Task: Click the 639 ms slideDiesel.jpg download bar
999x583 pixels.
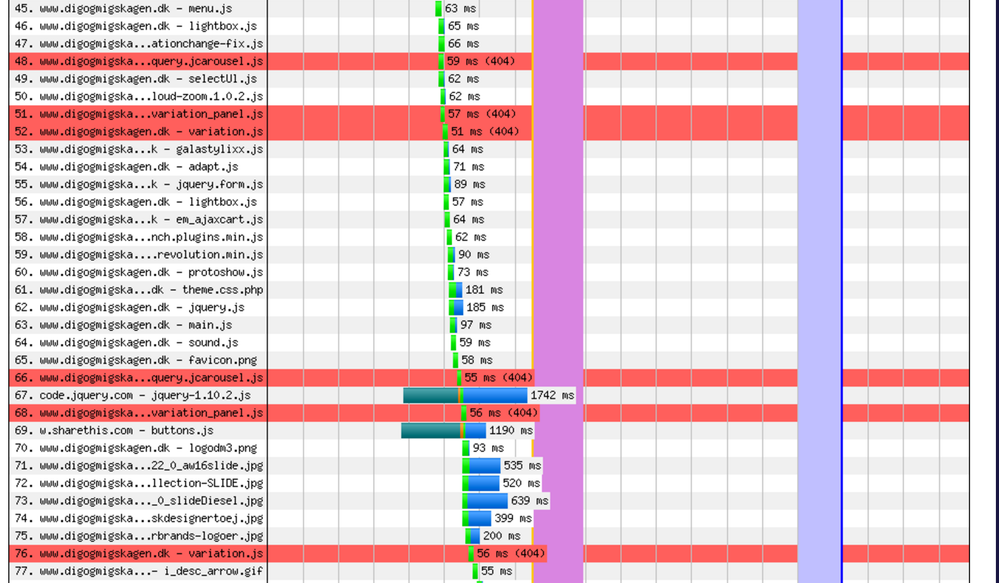Action: coord(486,501)
